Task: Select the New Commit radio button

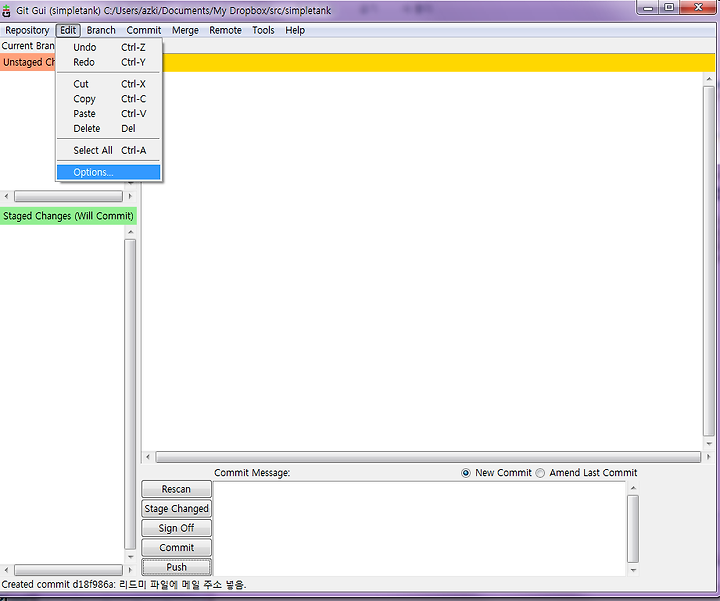Action: pos(466,473)
